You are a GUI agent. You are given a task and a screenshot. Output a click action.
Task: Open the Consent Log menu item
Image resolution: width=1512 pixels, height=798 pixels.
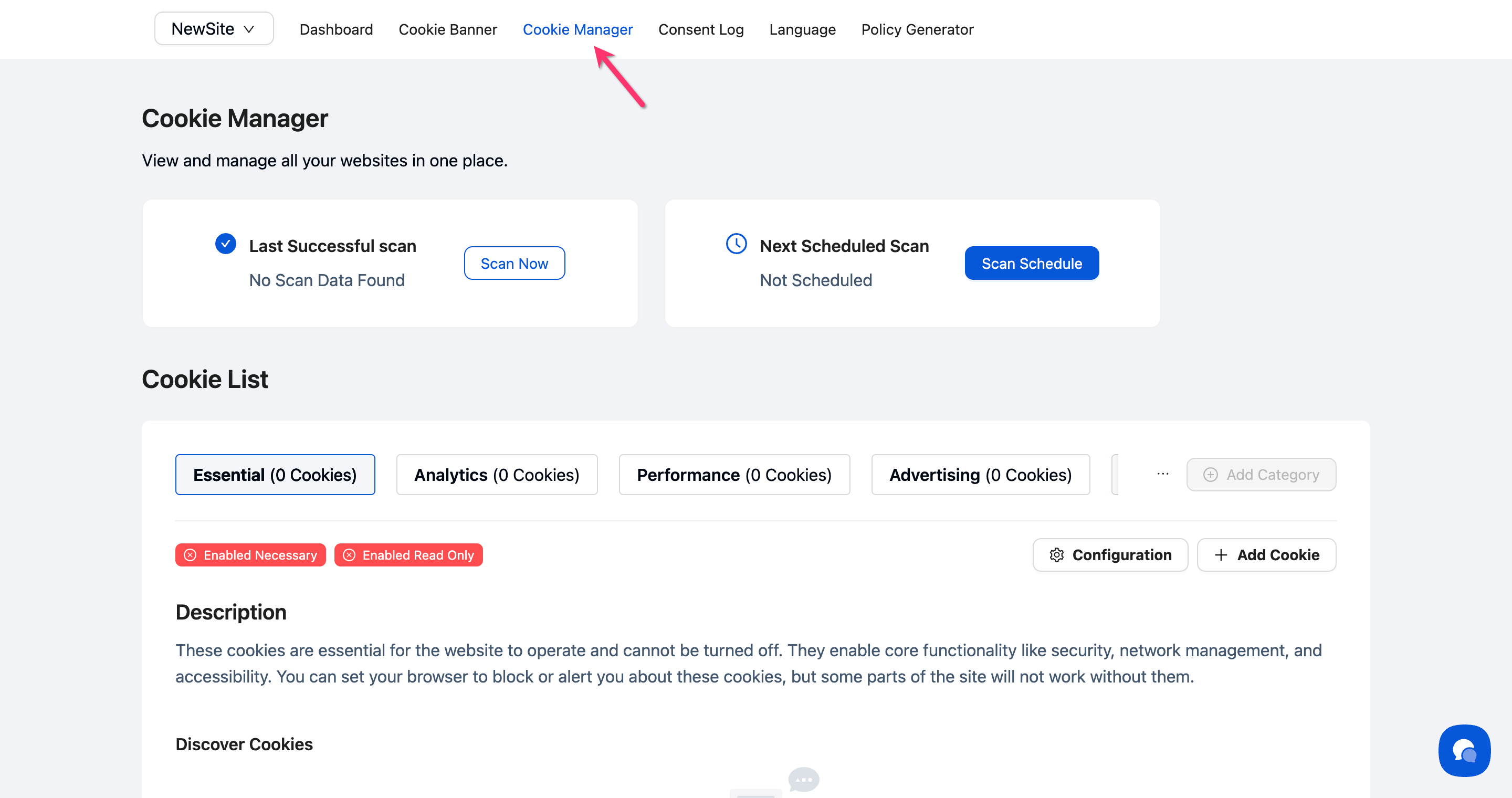pos(701,29)
